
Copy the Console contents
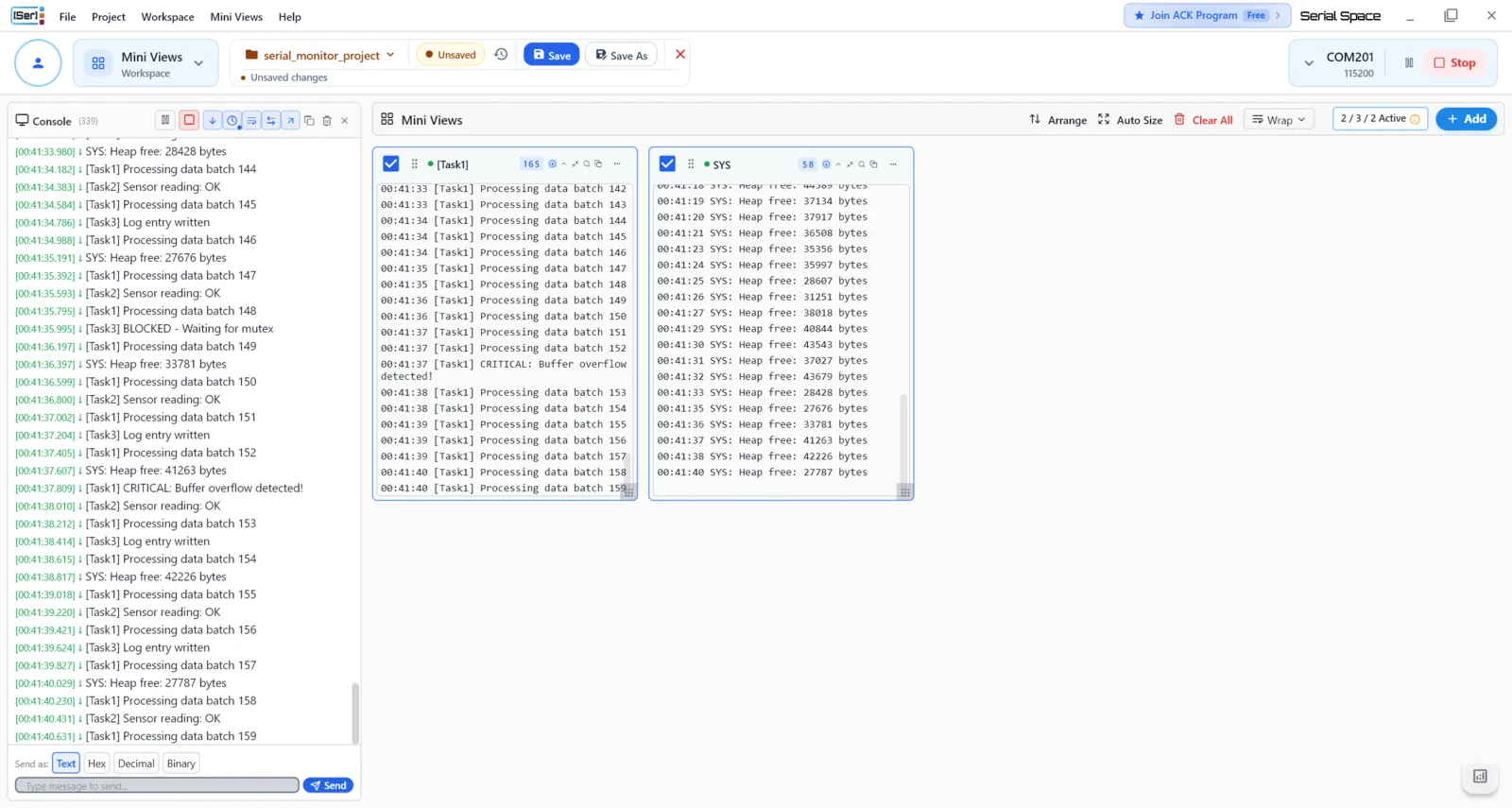pos(309,121)
